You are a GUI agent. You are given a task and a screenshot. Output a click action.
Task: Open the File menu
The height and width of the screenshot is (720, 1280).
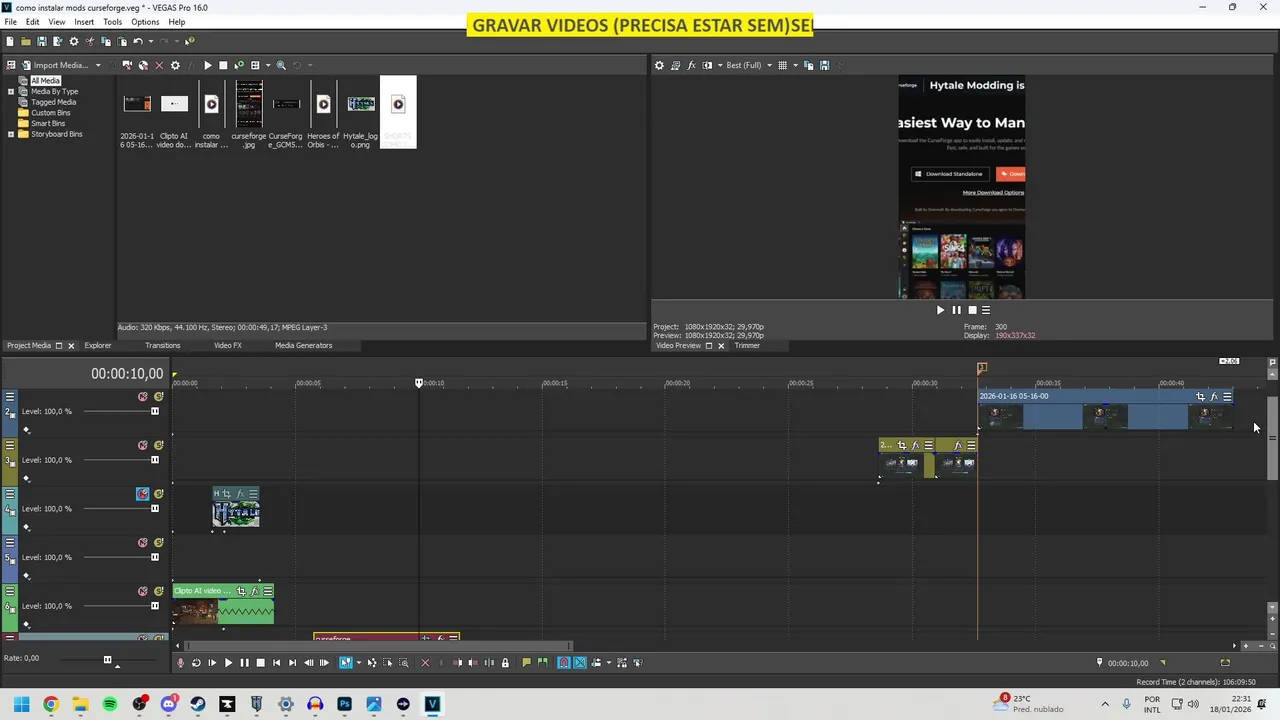10,22
